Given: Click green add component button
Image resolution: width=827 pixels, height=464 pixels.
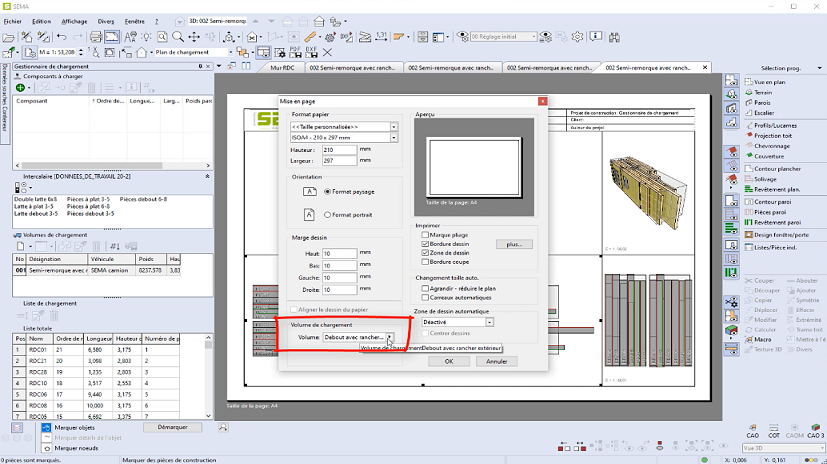Looking at the screenshot, I should (x=21, y=88).
